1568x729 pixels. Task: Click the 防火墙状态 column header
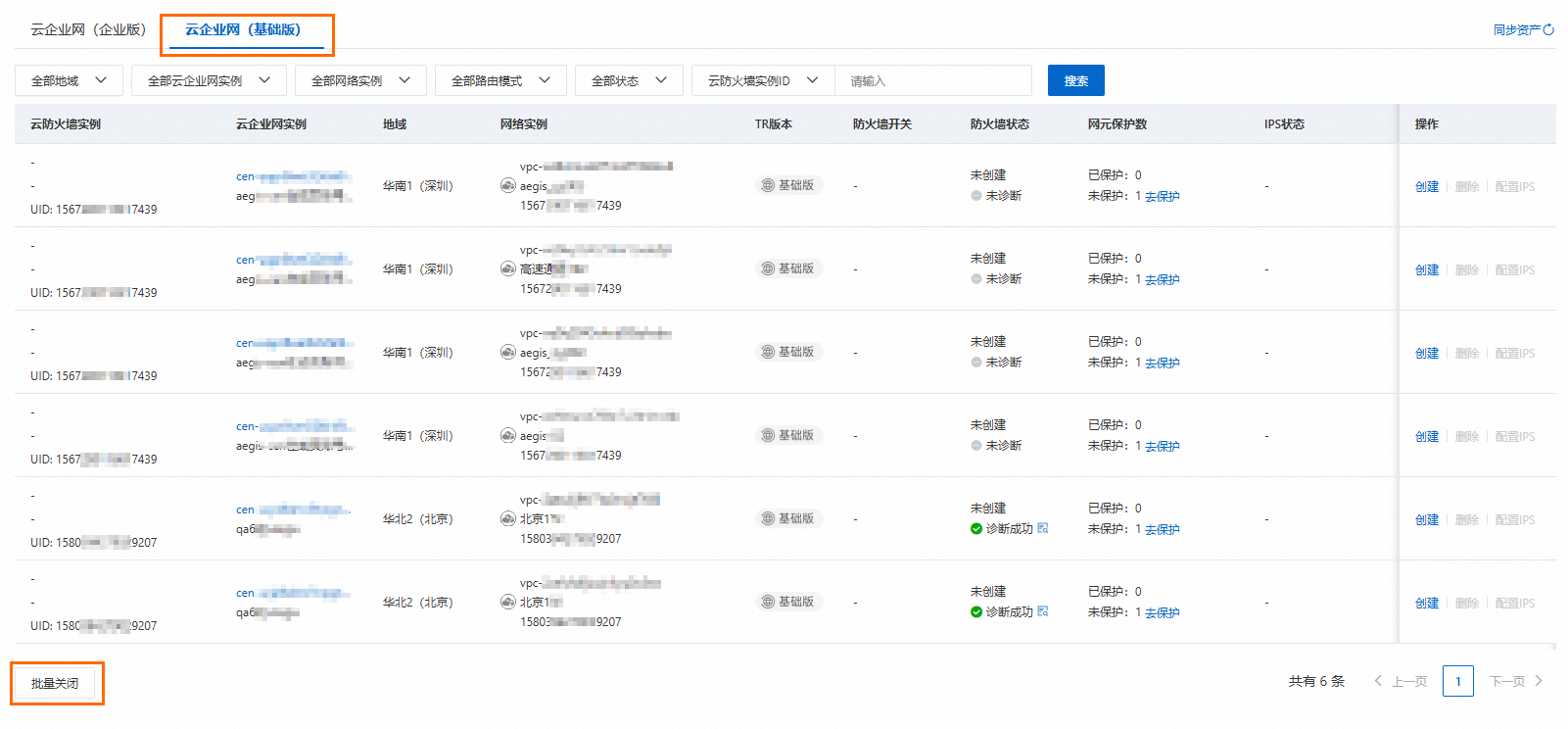[1000, 124]
